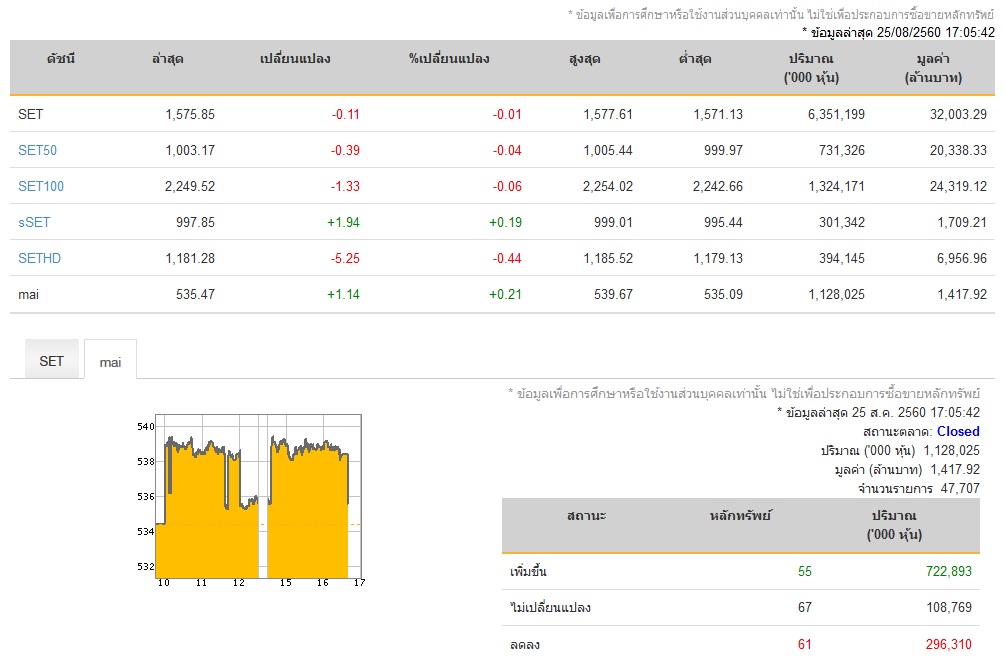
Task: Click SET50 change value -0.39
Action: pyautogui.click(x=345, y=150)
